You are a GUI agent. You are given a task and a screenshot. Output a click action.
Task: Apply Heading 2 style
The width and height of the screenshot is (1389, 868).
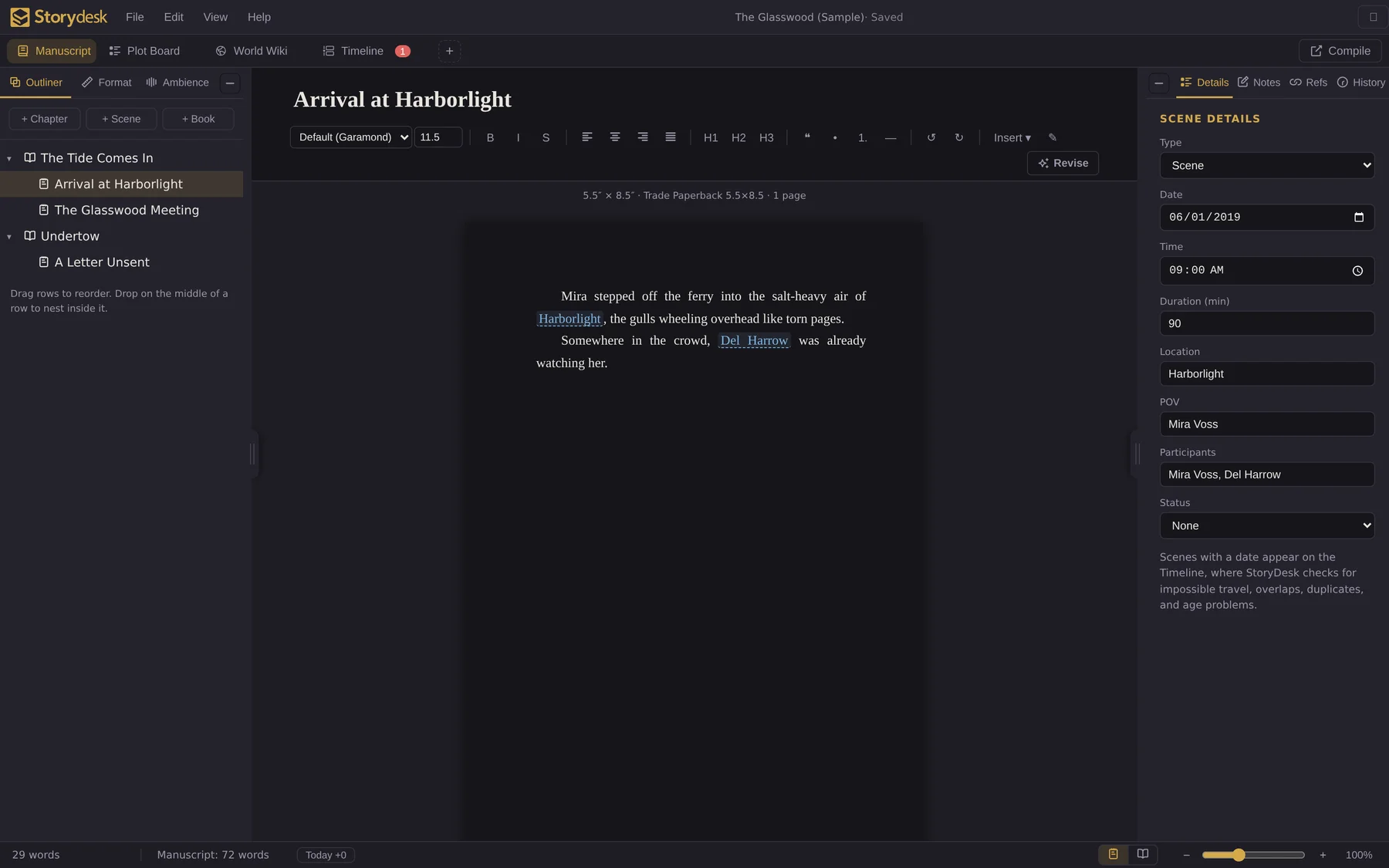click(738, 137)
